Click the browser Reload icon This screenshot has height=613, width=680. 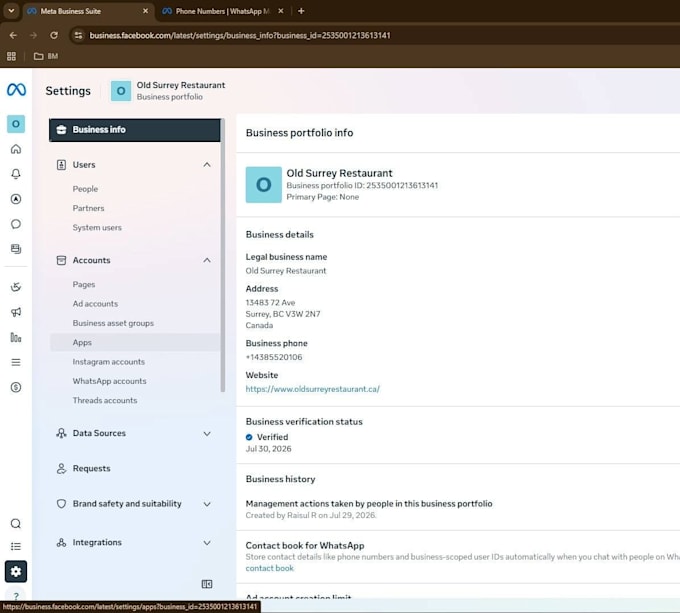(54, 35)
